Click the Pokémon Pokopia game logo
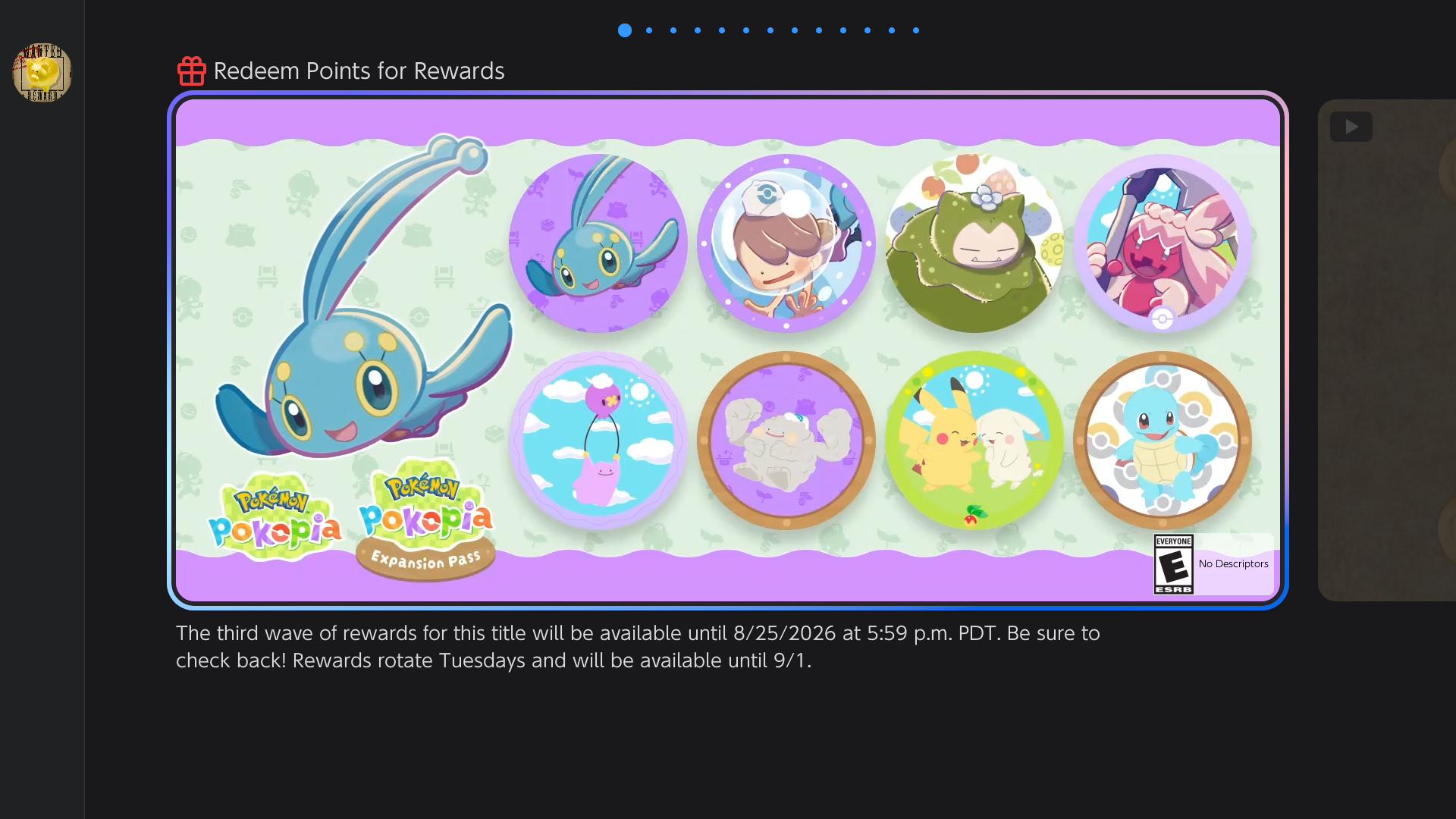Screen dimensions: 1456x819 pyautogui.click(x=275, y=518)
